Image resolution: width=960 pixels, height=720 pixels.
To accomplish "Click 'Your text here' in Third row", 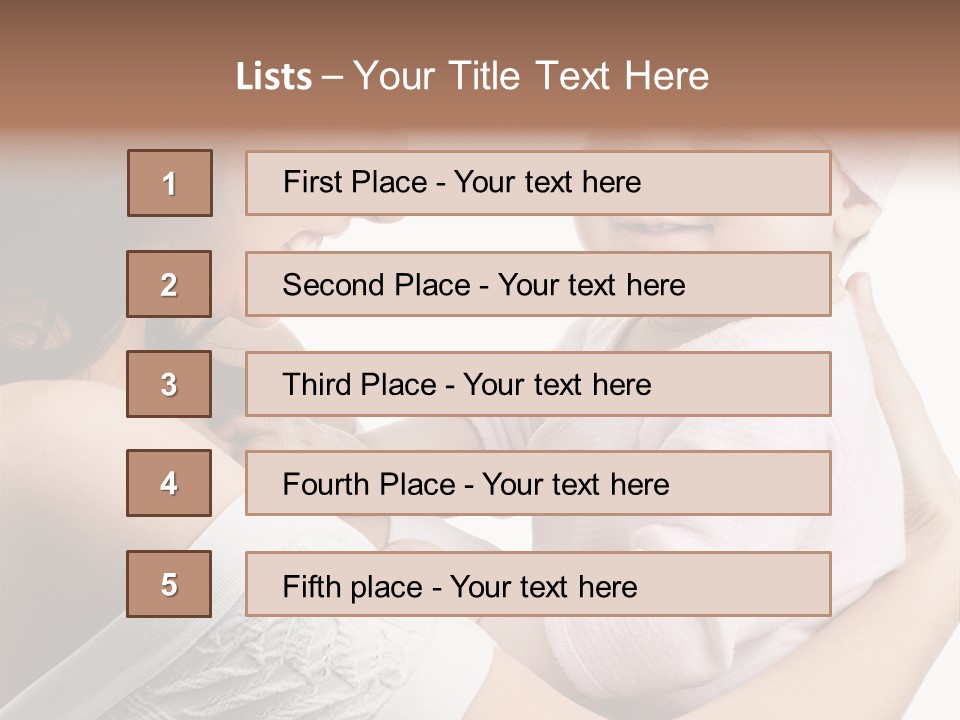I will [x=557, y=385].
